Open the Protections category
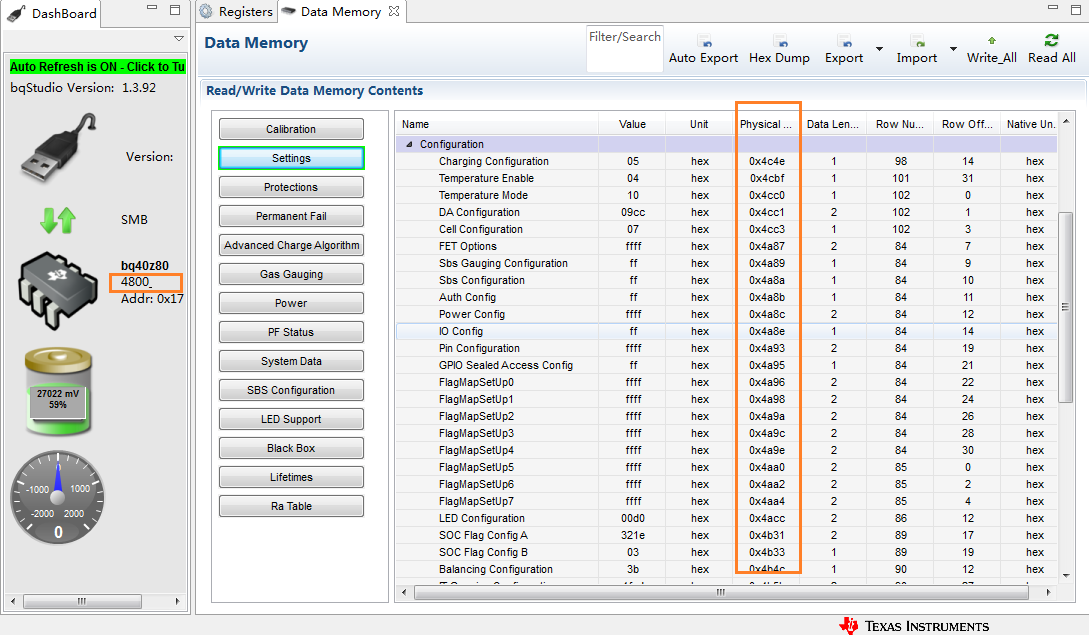The image size is (1089, 635). pyautogui.click(x=291, y=188)
